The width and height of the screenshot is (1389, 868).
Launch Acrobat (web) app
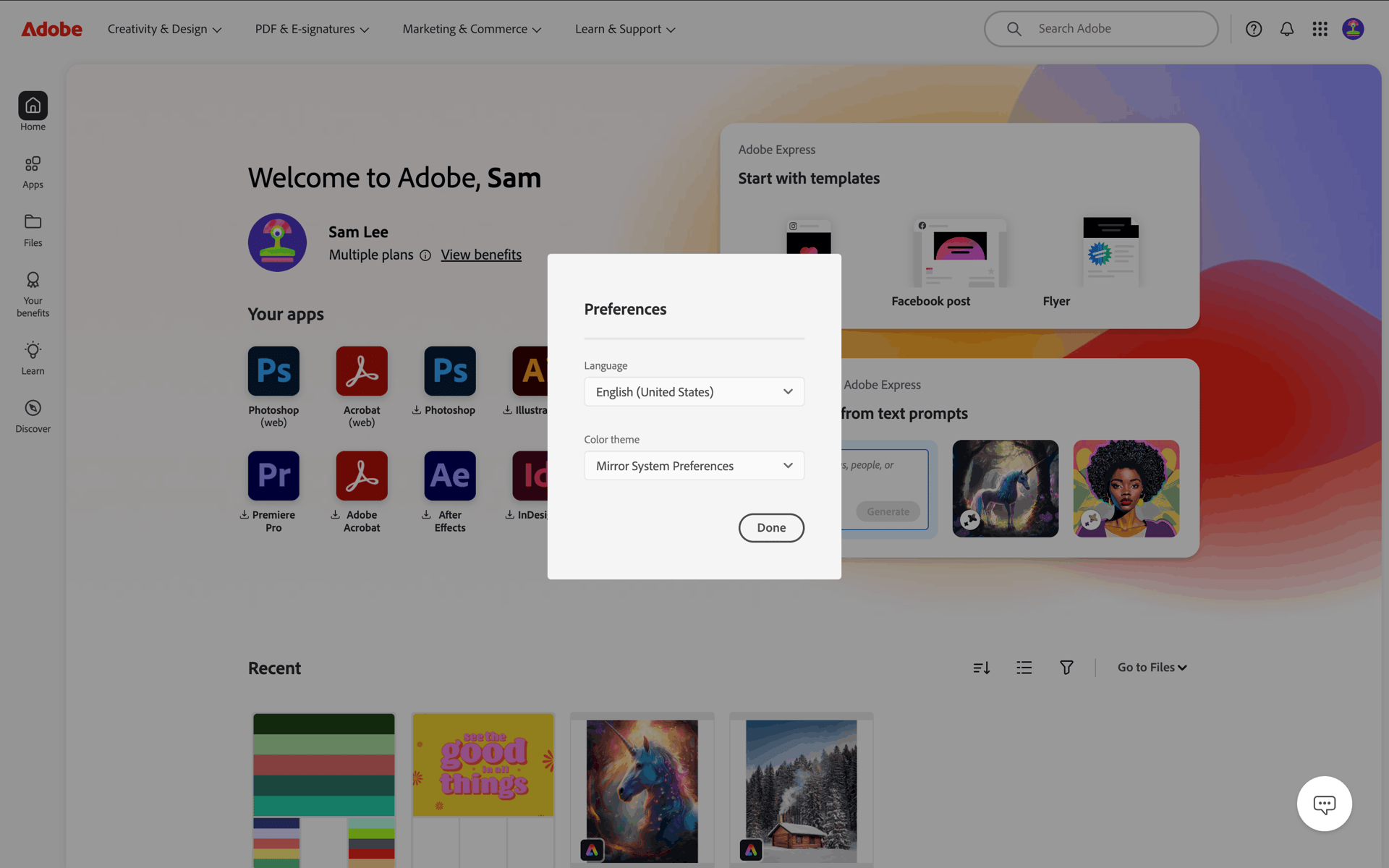pyautogui.click(x=362, y=387)
